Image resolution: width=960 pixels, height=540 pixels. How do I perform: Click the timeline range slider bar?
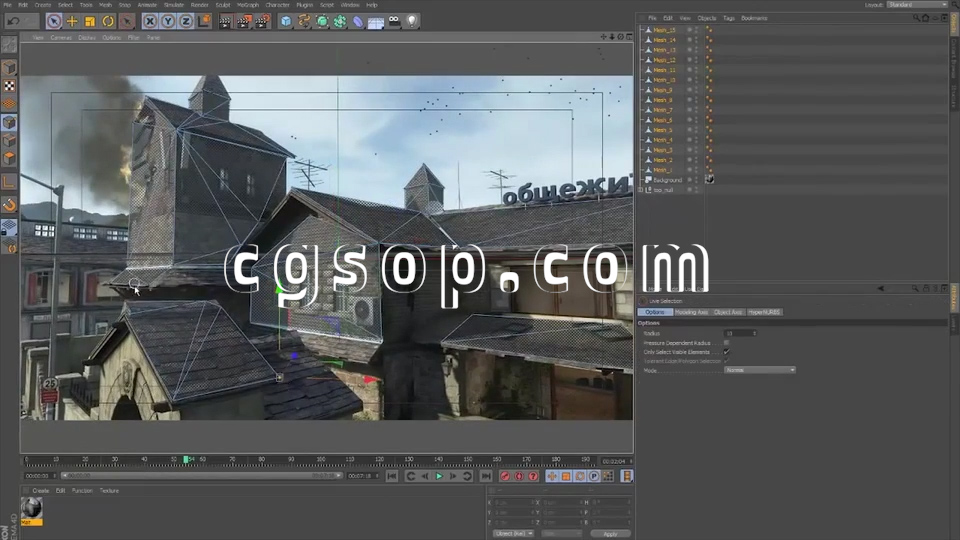(201, 476)
